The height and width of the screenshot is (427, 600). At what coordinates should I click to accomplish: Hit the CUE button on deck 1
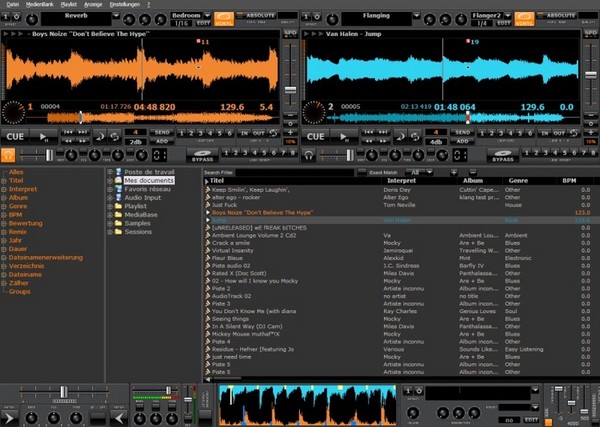(15, 137)
